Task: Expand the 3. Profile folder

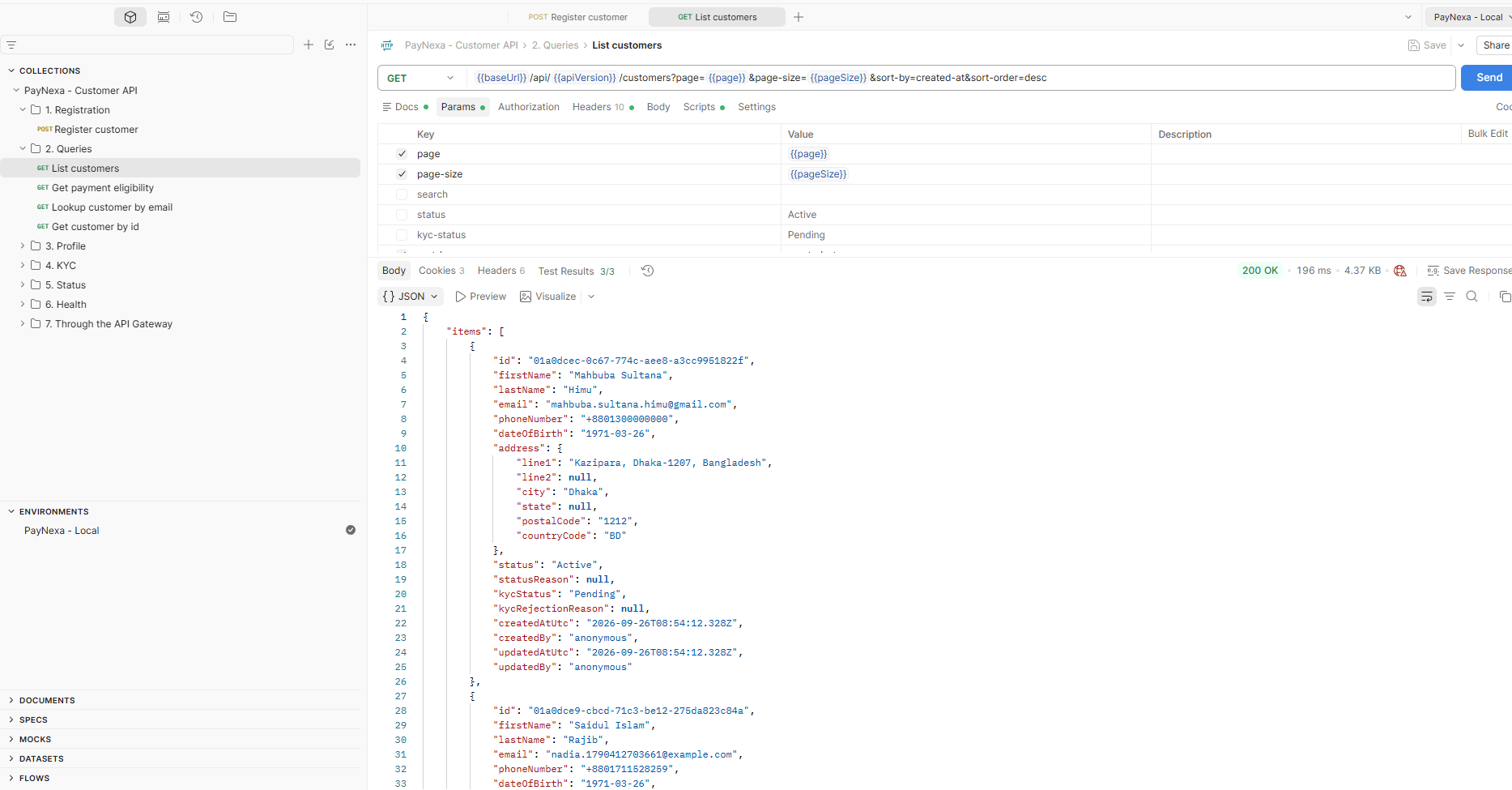Action: [x=23, y=246]
